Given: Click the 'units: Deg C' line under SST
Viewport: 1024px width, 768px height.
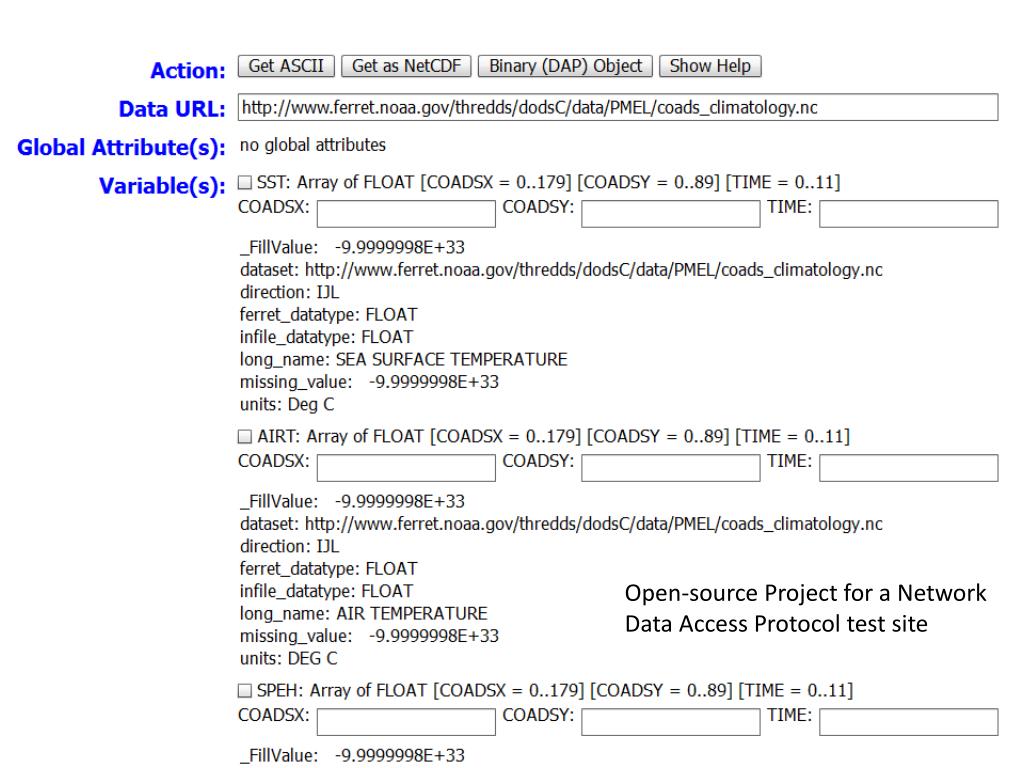Looking at the screenshot, I should pos(287,404).
